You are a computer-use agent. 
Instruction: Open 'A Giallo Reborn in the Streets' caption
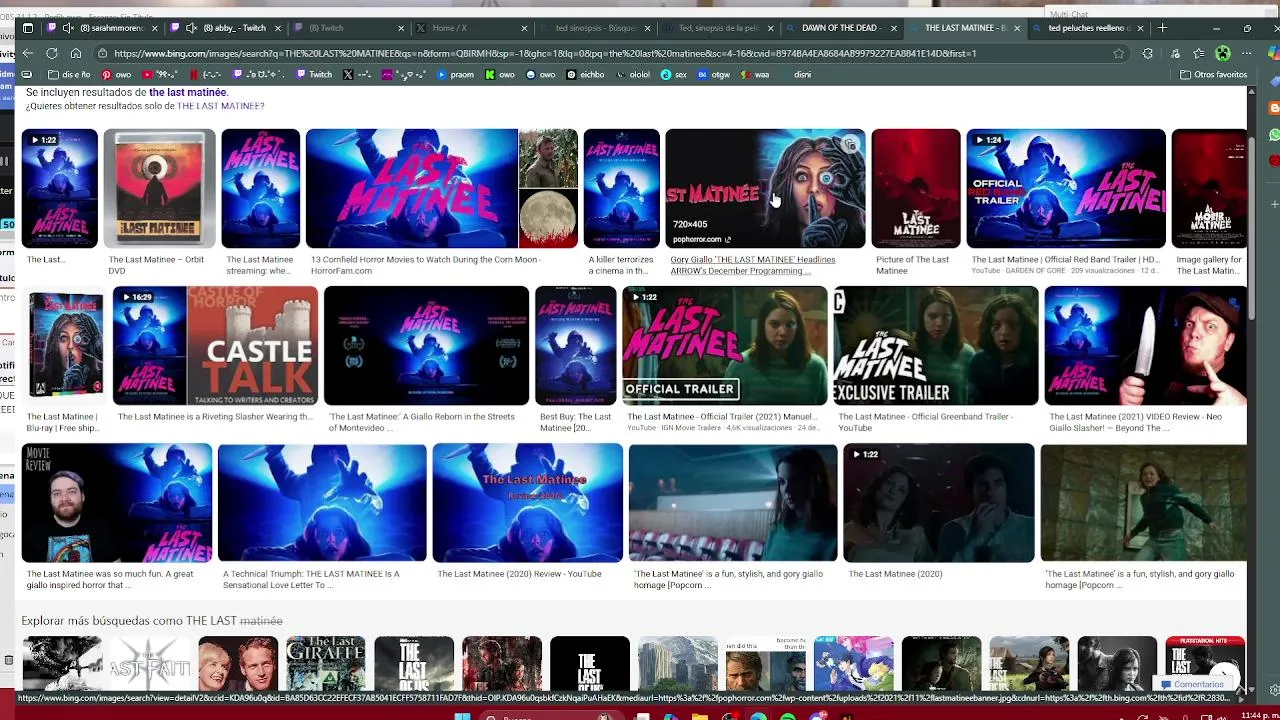click(422, 422)
